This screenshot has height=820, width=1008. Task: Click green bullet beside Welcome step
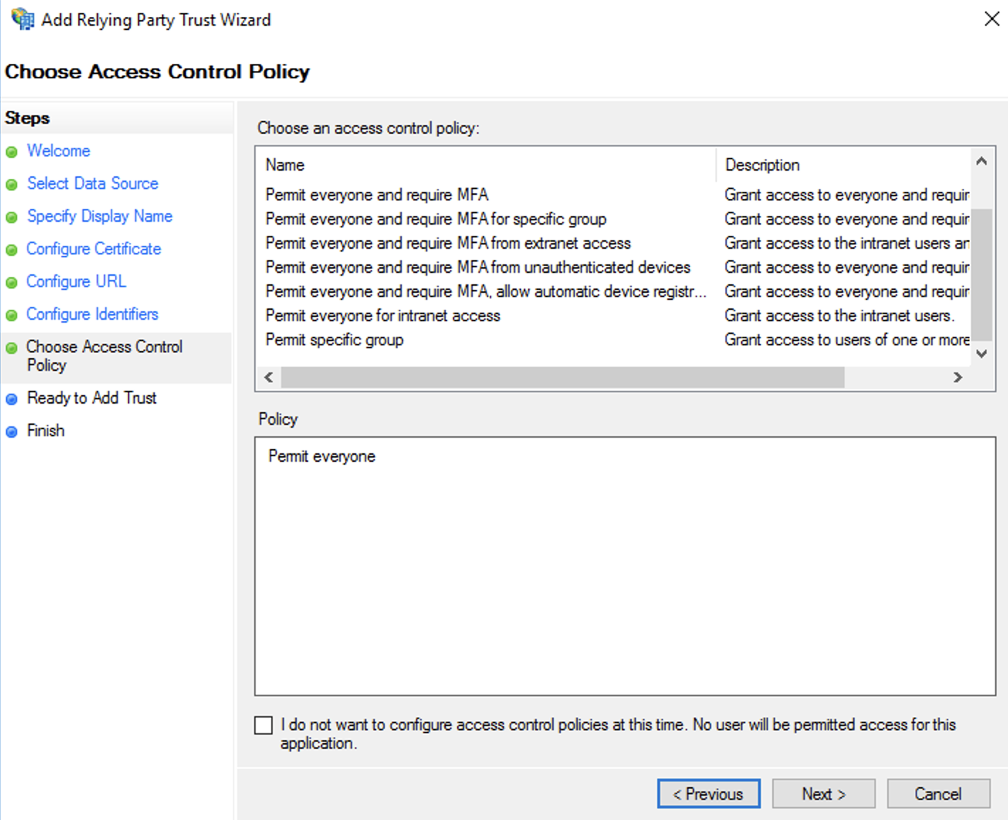(12, 152)
